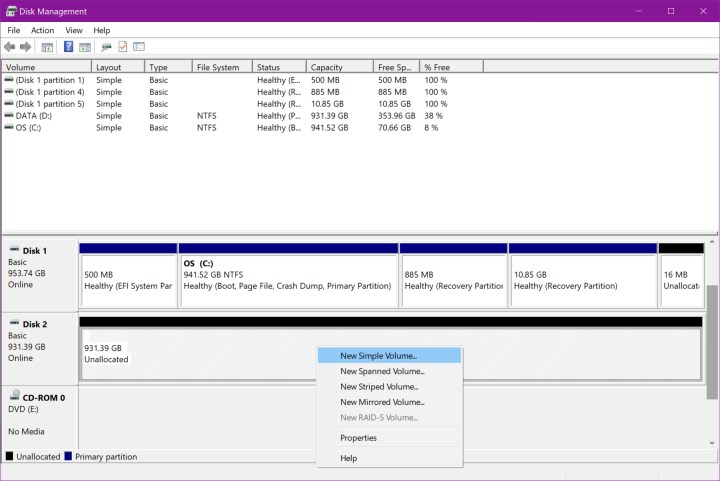Select the DATA (D:) volume row icon
The image size is (720, 481).
[x=9, y=116]
